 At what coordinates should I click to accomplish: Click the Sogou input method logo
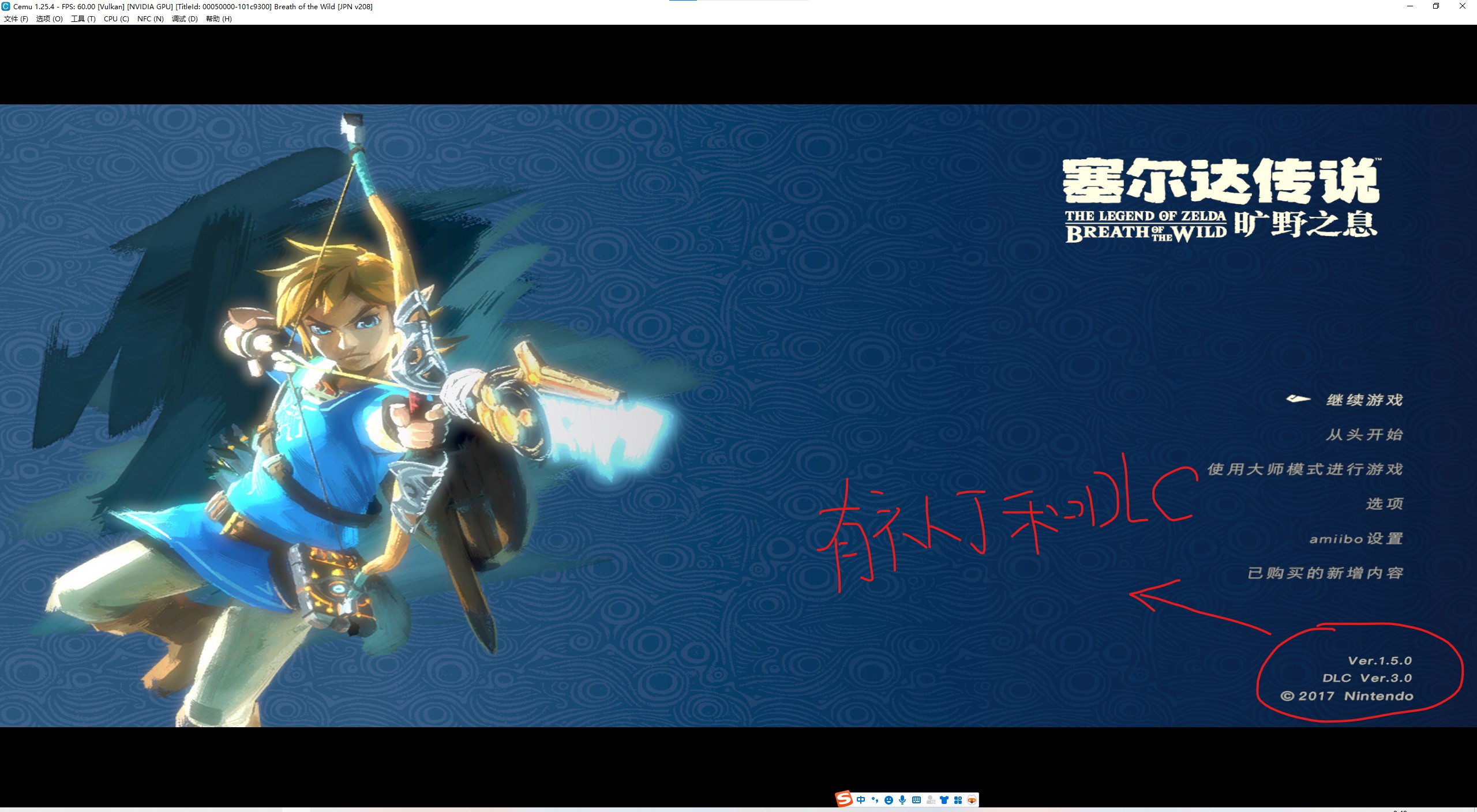(x=844, y=799)
